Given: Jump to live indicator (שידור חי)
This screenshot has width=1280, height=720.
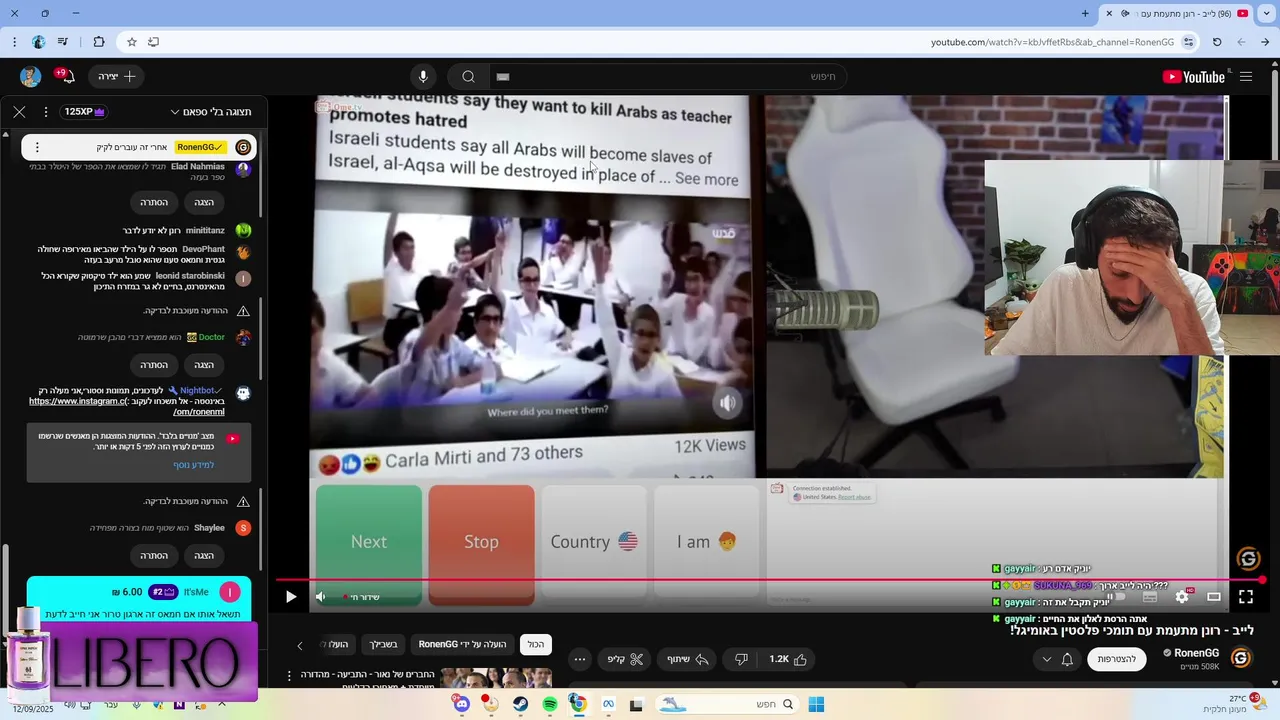Looking at the screenshot, I should (361, 597).
